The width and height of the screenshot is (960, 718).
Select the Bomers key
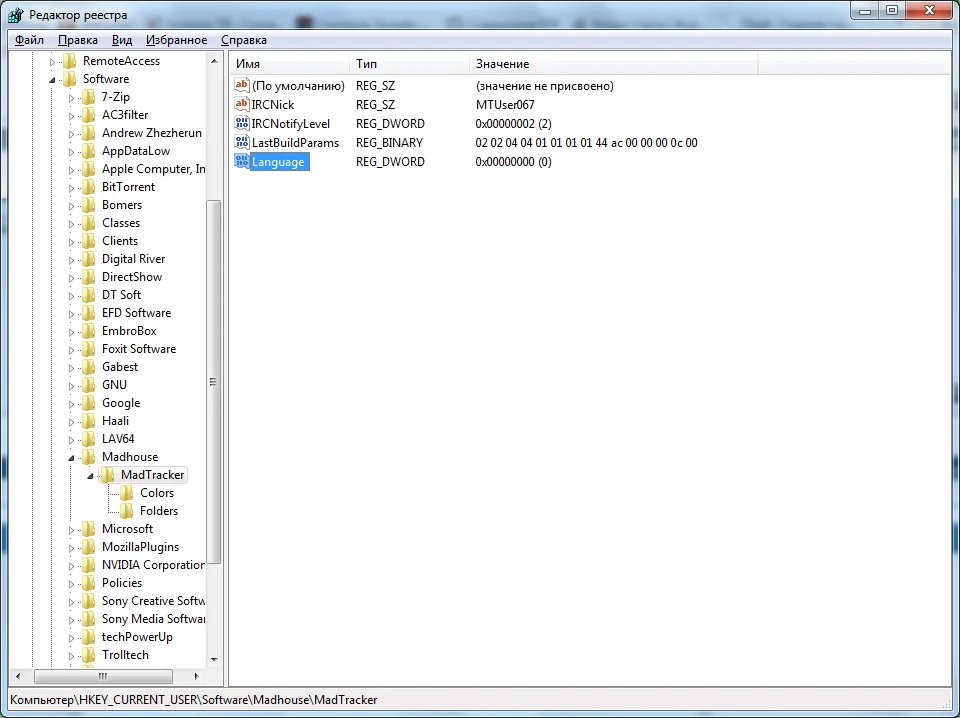coord(122,205)
